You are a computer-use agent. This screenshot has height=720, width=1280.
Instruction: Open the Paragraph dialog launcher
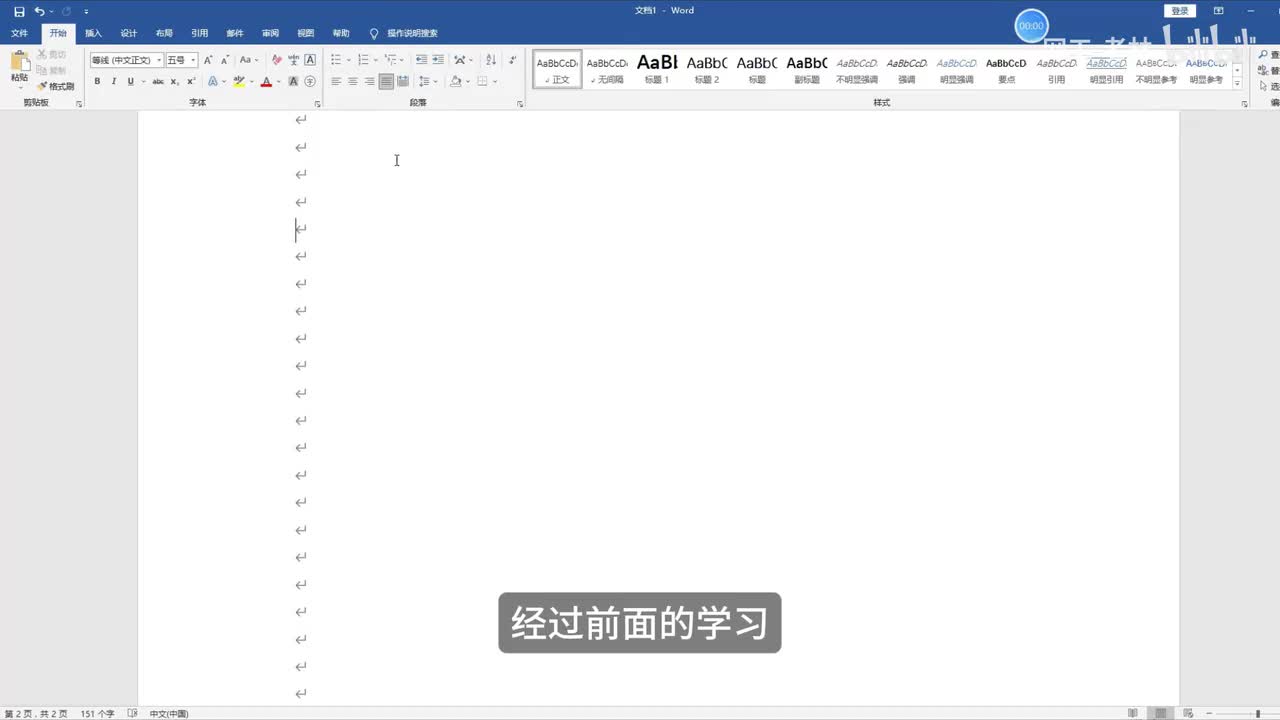point(520,103)
